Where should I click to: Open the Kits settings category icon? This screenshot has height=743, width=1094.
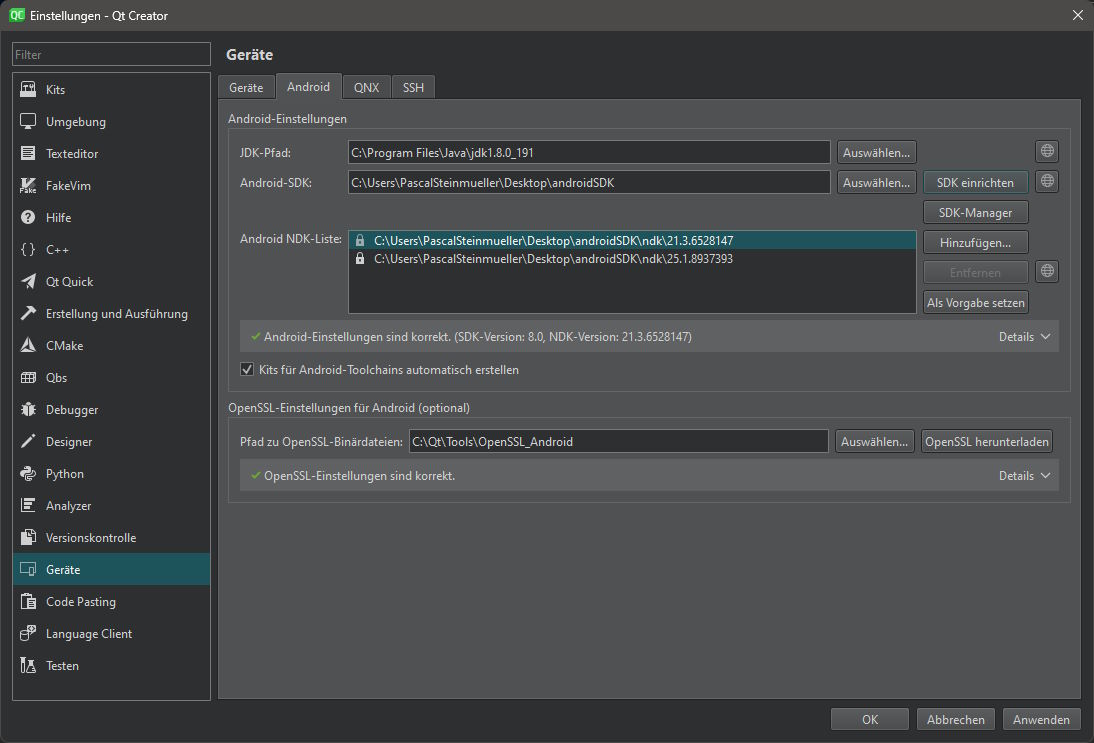coord(28,89)
